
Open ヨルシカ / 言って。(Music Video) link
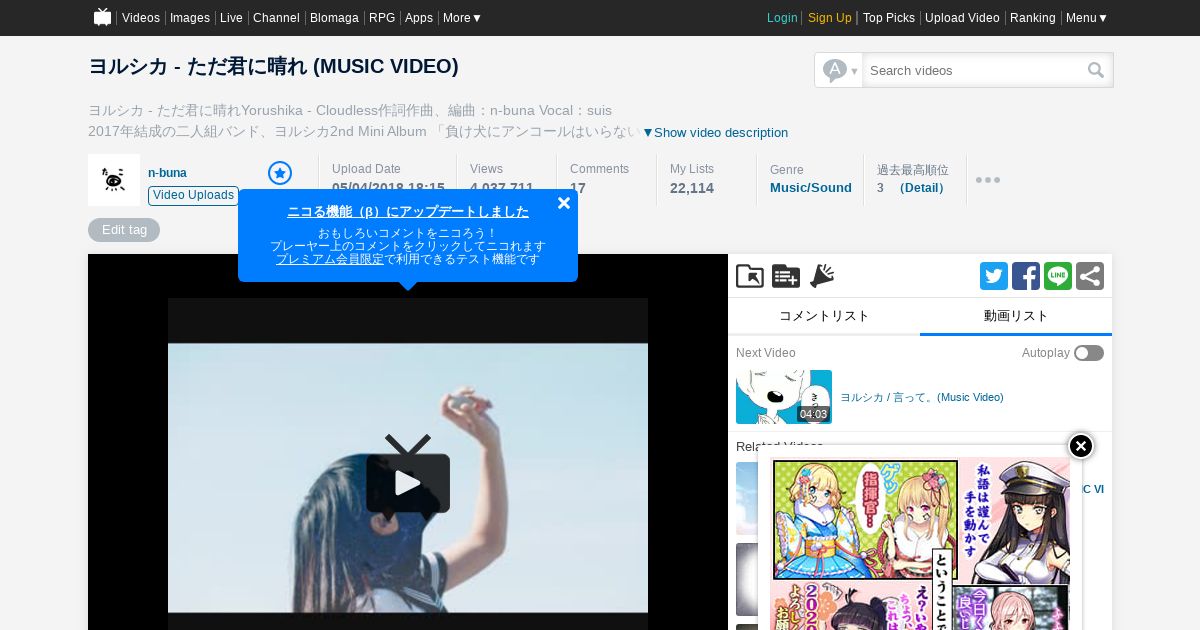922,397
